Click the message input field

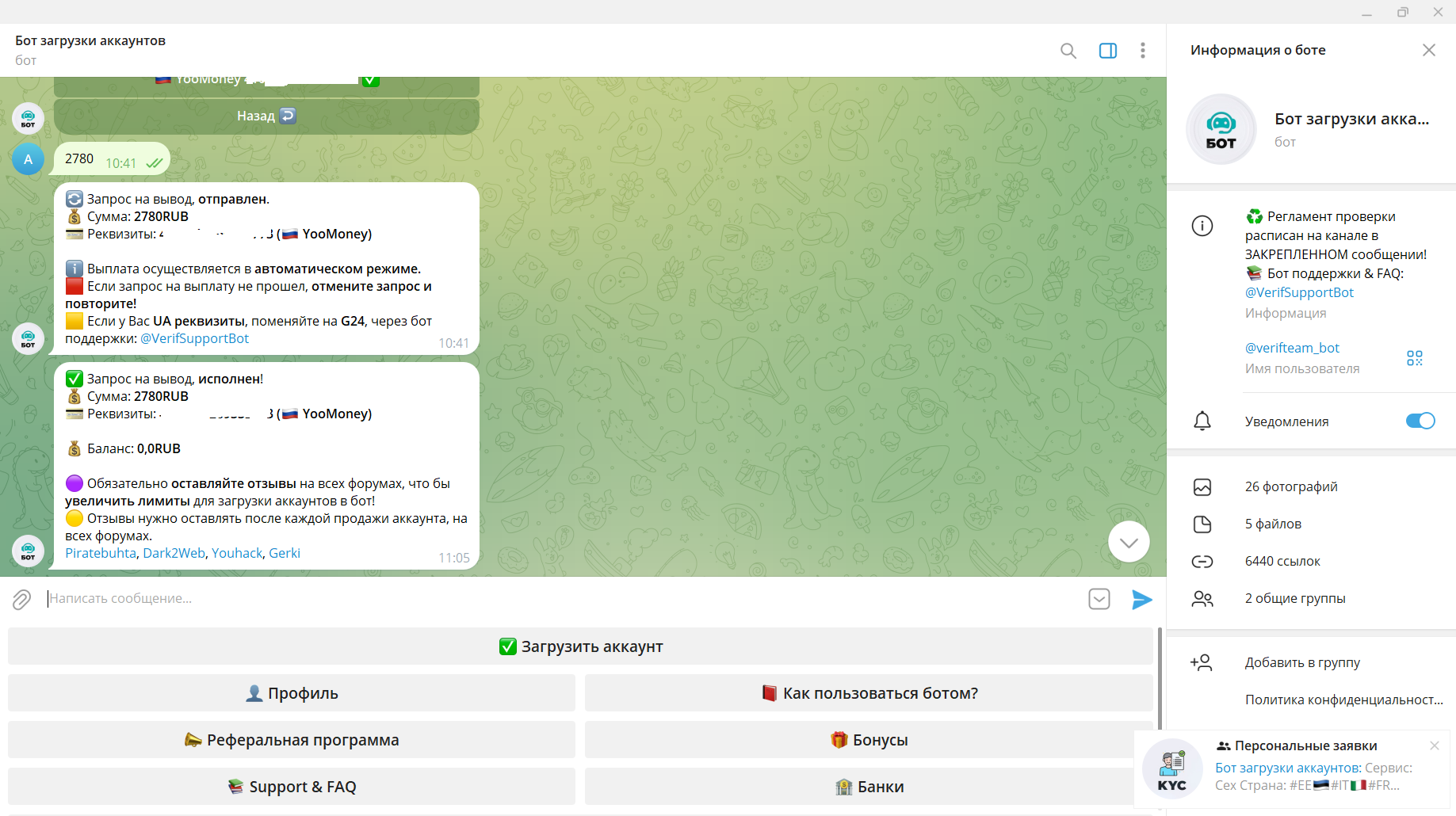pos(555,599)
